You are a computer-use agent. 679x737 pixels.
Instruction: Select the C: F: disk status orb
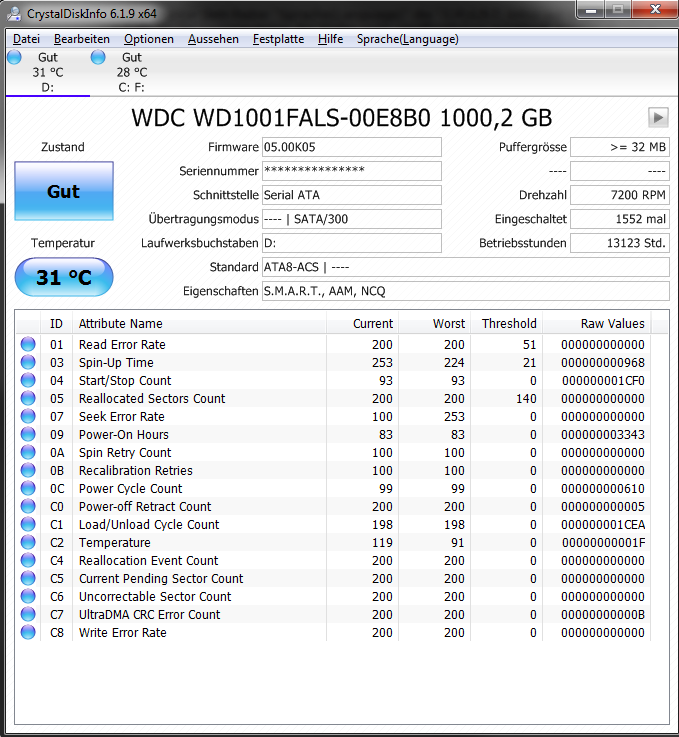[98, 57]
